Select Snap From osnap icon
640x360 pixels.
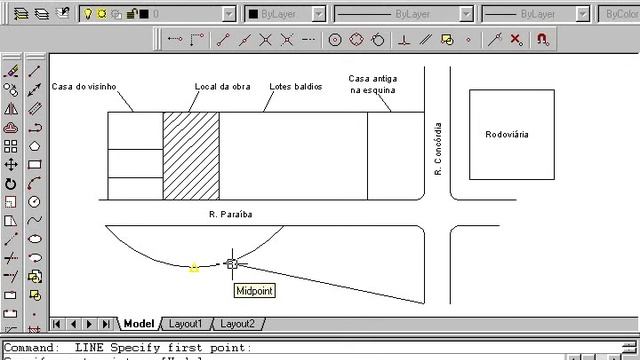pyautogui.click(x=196, y=40)
